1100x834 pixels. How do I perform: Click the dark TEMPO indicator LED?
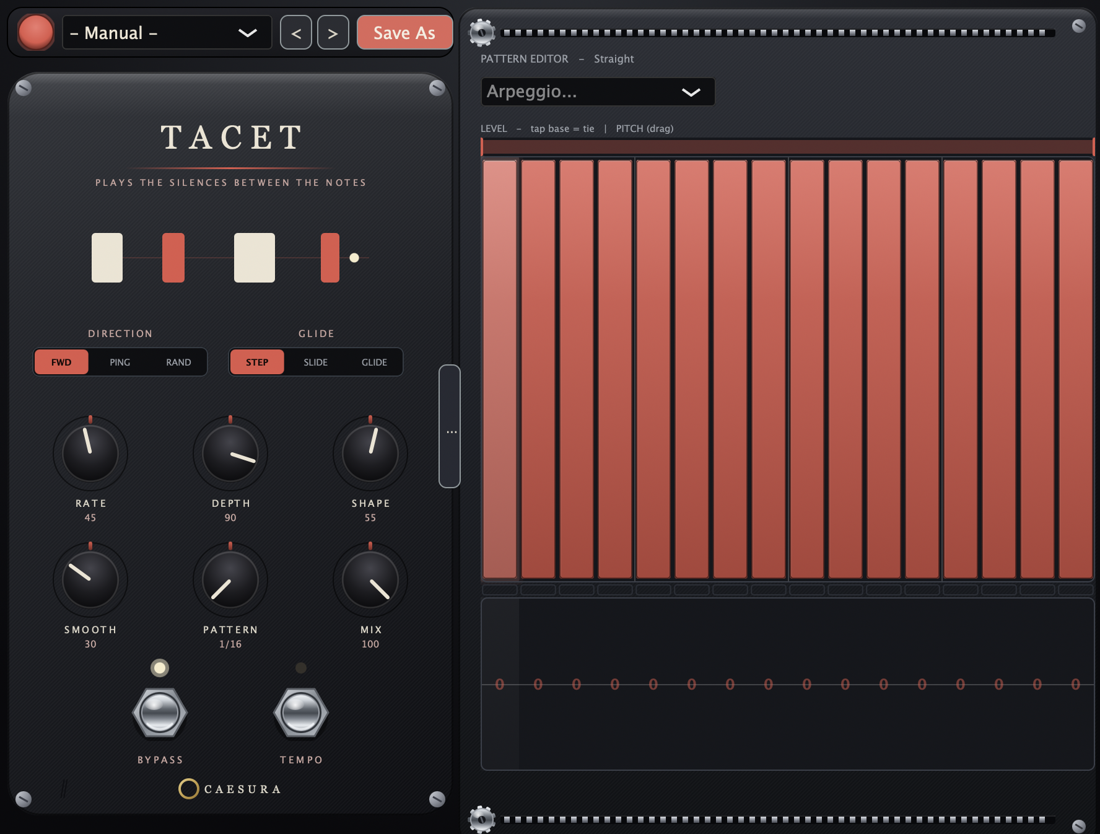[301, 668]
